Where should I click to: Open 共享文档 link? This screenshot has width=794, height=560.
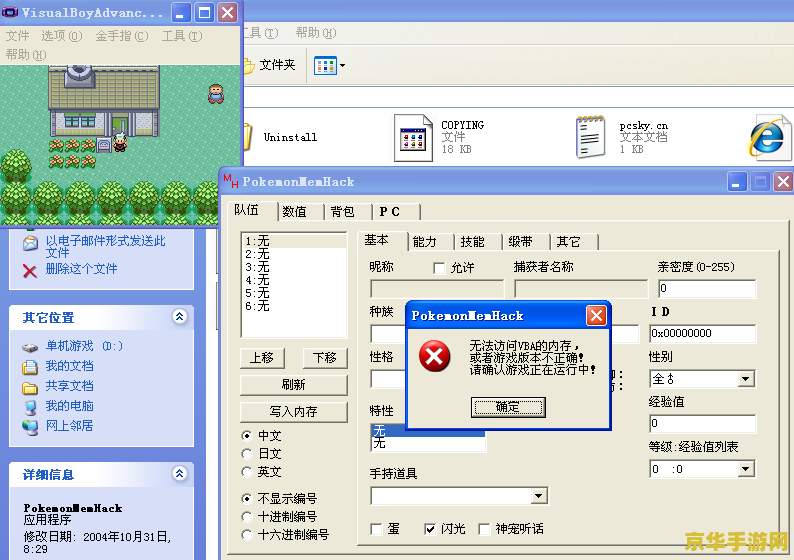click(69, 386)
